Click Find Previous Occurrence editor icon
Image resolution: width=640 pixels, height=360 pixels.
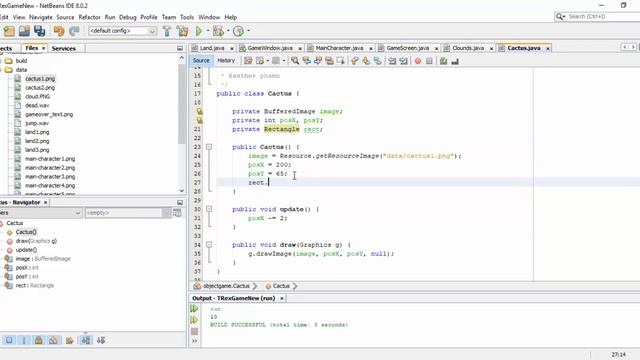[306, 61]
